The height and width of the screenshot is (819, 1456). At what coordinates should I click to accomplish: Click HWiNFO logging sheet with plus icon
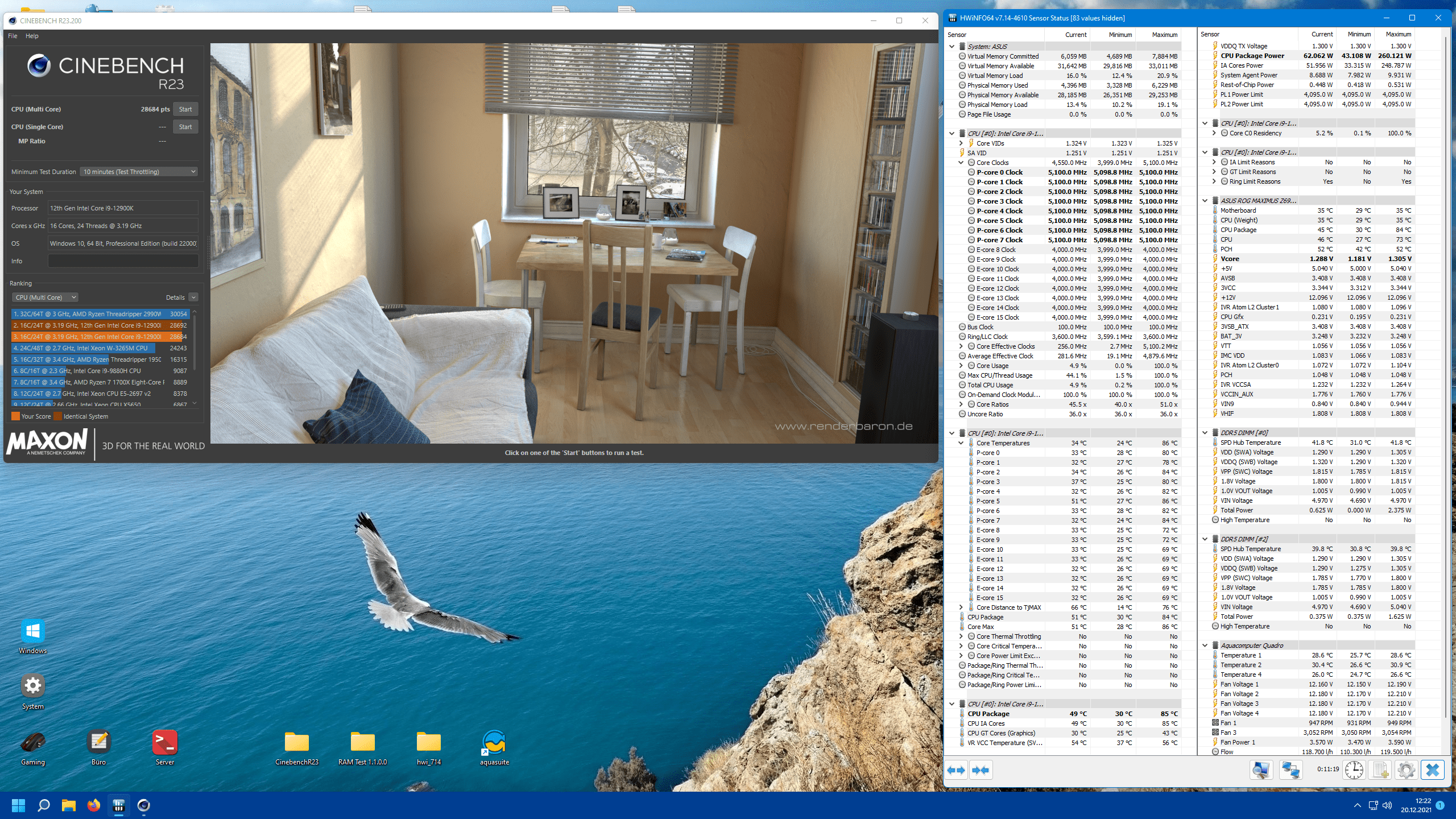[x=1380, y=770]
